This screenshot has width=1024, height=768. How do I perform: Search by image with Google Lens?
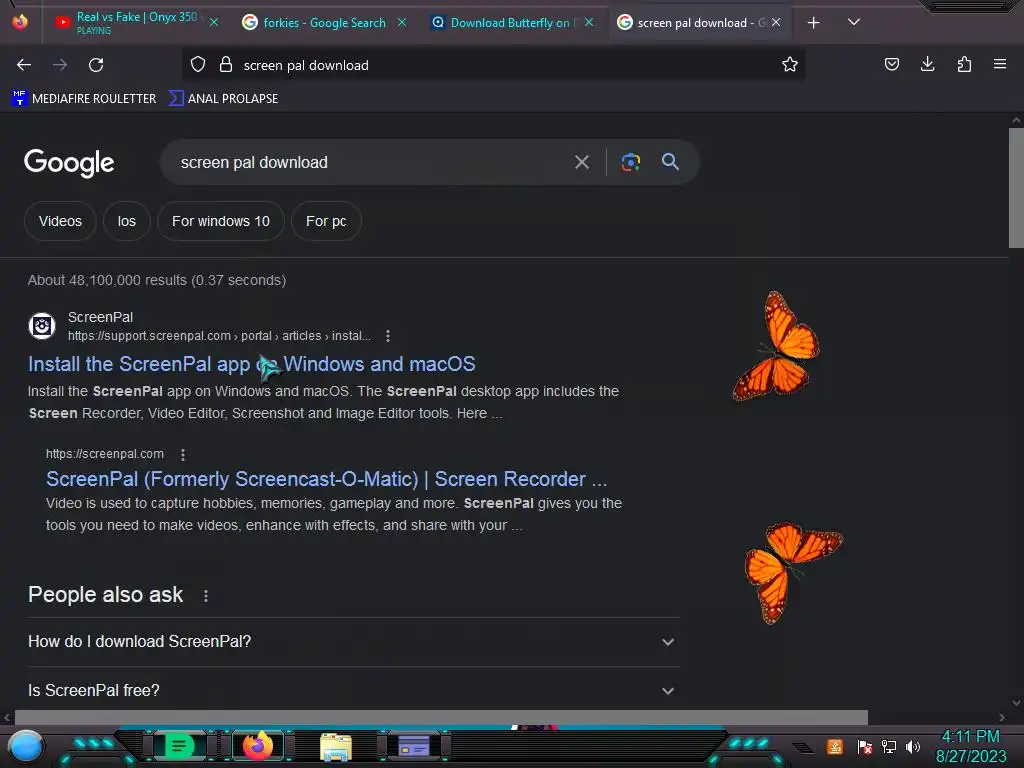pos(630,162)
